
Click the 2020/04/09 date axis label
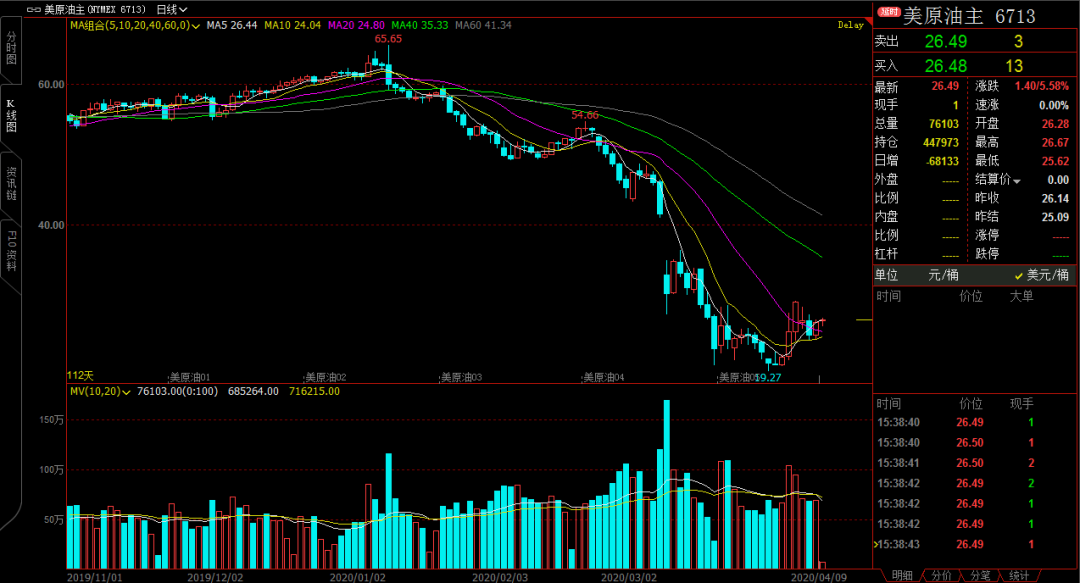819,577
